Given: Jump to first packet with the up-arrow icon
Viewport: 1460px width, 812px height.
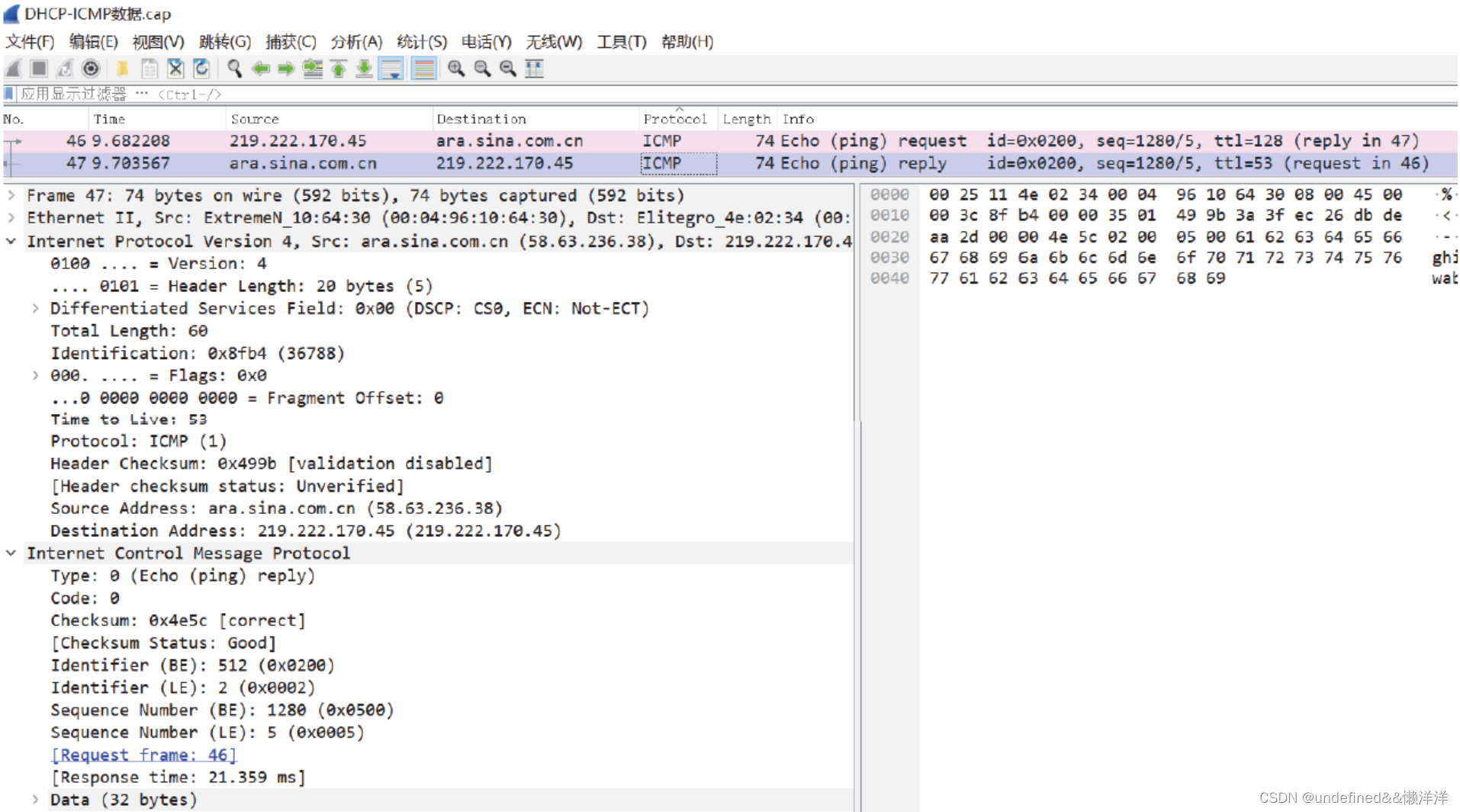Looking at the screenshot, I should coord(339,69).
